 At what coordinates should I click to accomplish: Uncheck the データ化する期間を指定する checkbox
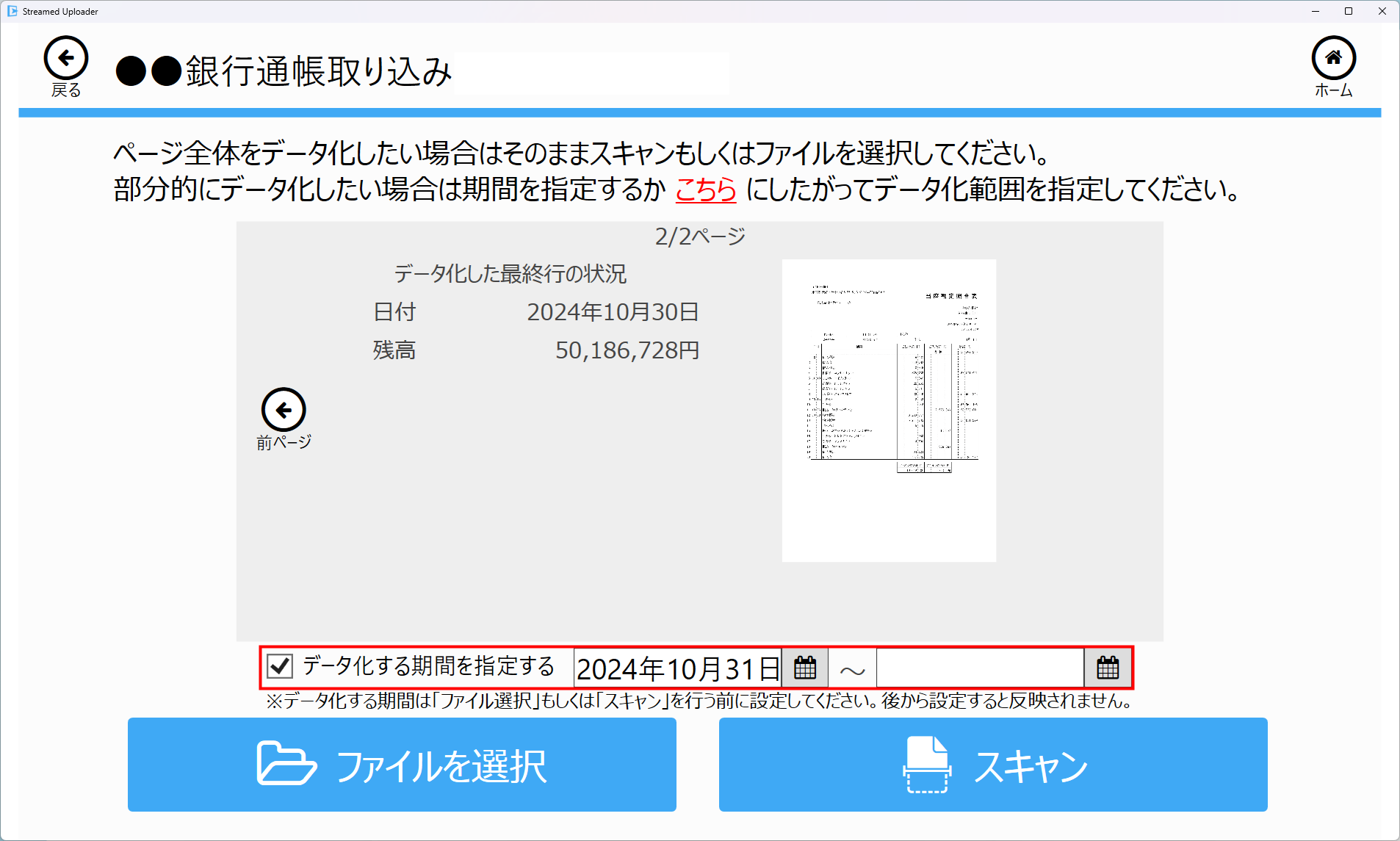click(280, 666)
